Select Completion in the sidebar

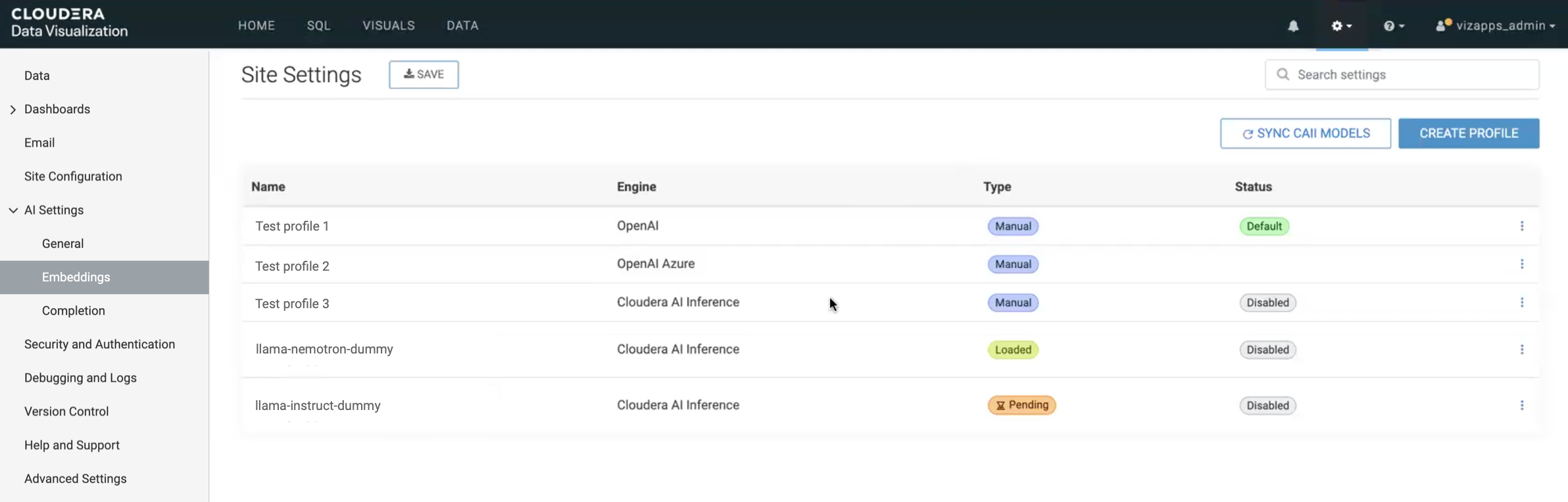click(73, 311)
